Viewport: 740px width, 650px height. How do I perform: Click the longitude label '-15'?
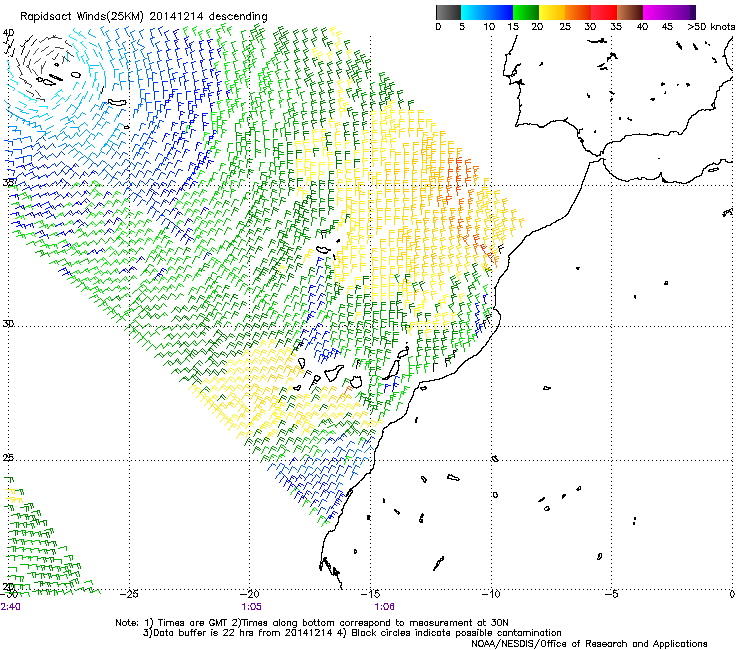pos(370,594)
